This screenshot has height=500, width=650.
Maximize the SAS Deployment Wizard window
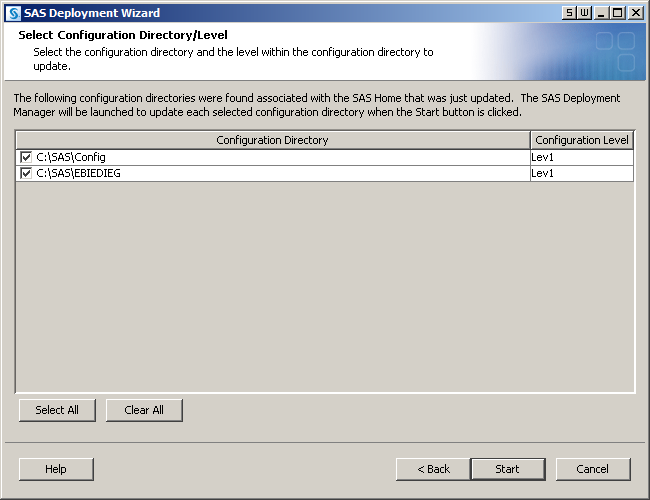617,13
